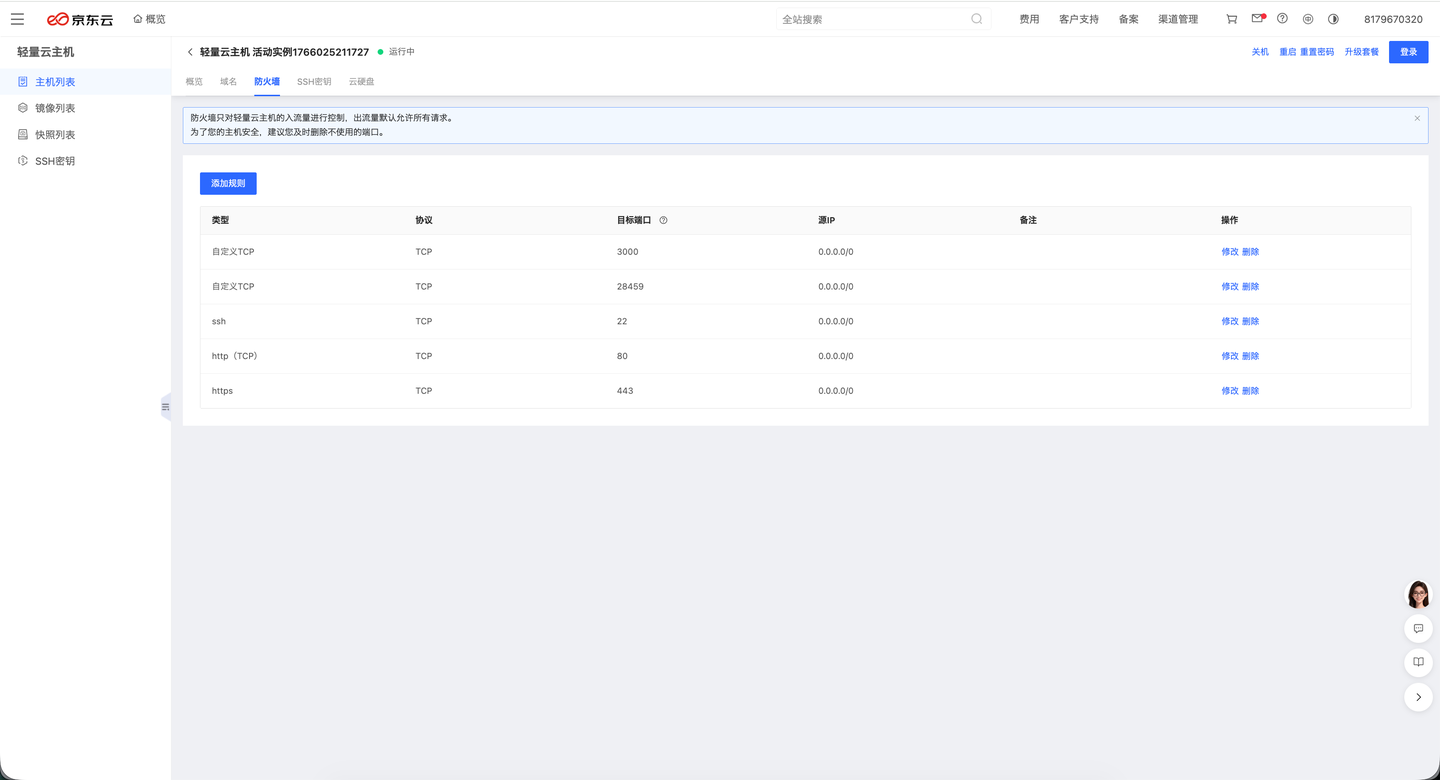Click 重置密码 link
The image size is (1440, 780).
[1317, 52]
